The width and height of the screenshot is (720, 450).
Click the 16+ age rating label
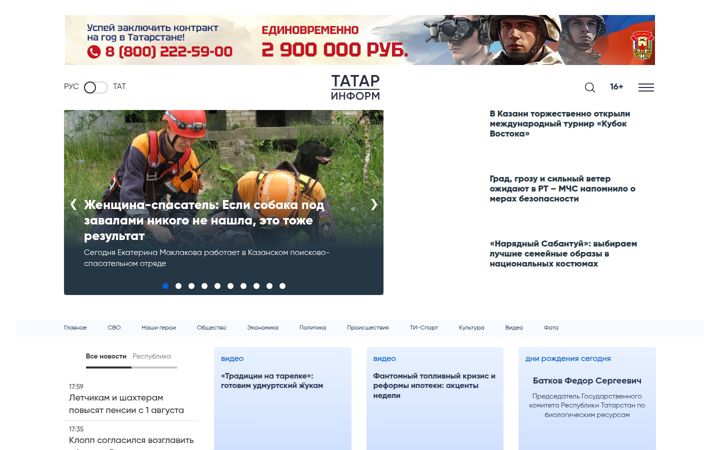pos(616,87)
